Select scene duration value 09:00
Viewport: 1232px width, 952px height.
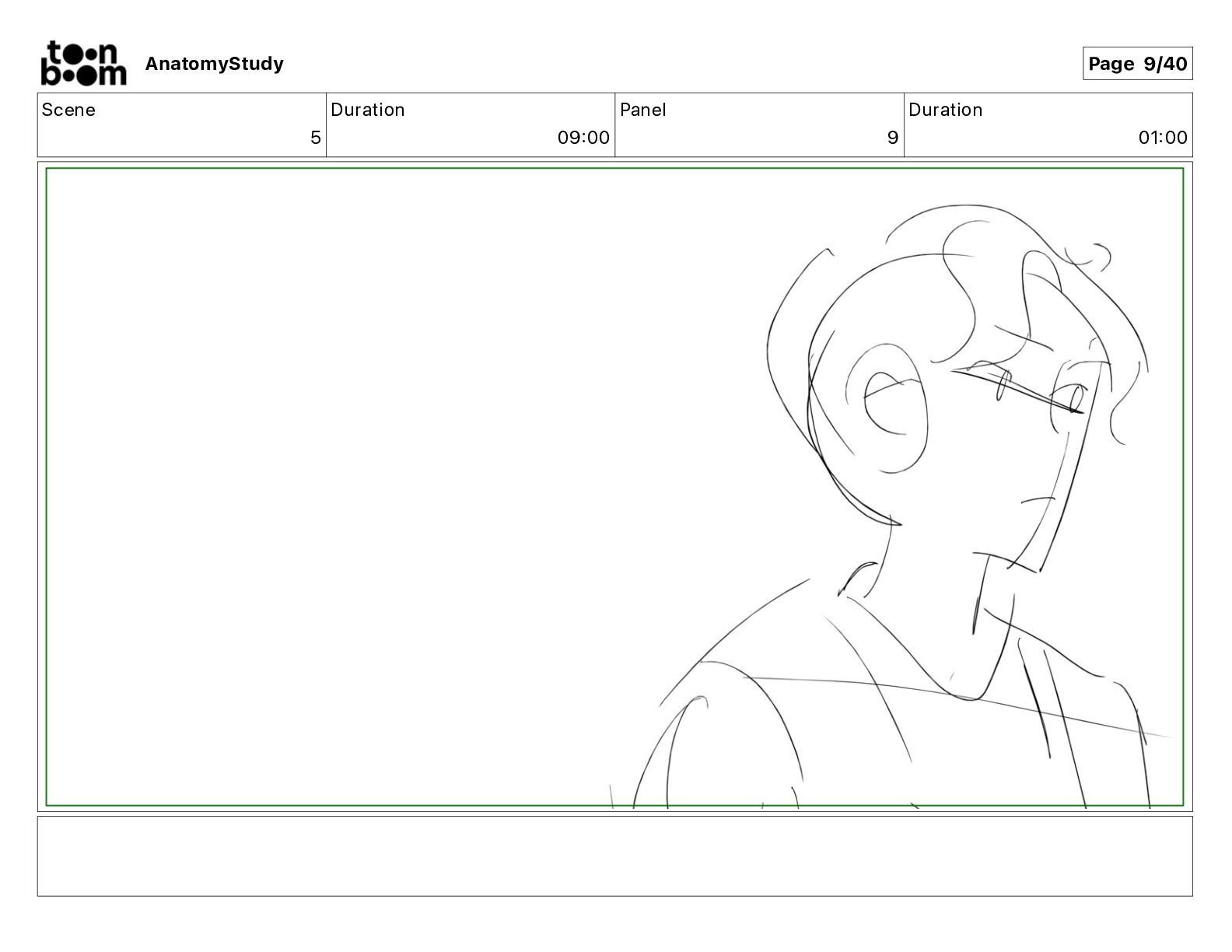(583, 138)
